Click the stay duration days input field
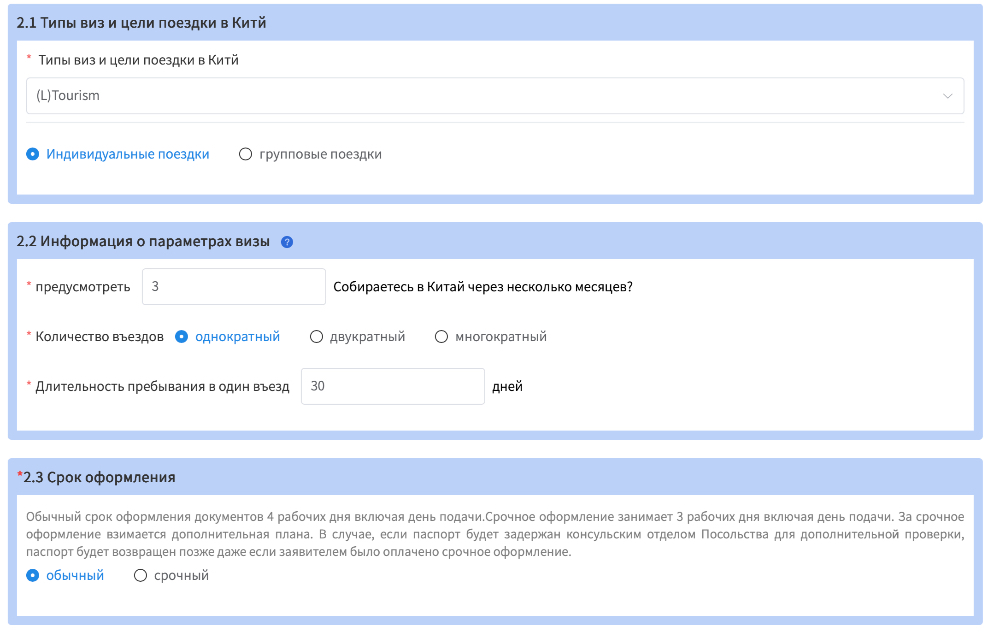The width and height of the screenshot is (1000, 638). point(392,387)
